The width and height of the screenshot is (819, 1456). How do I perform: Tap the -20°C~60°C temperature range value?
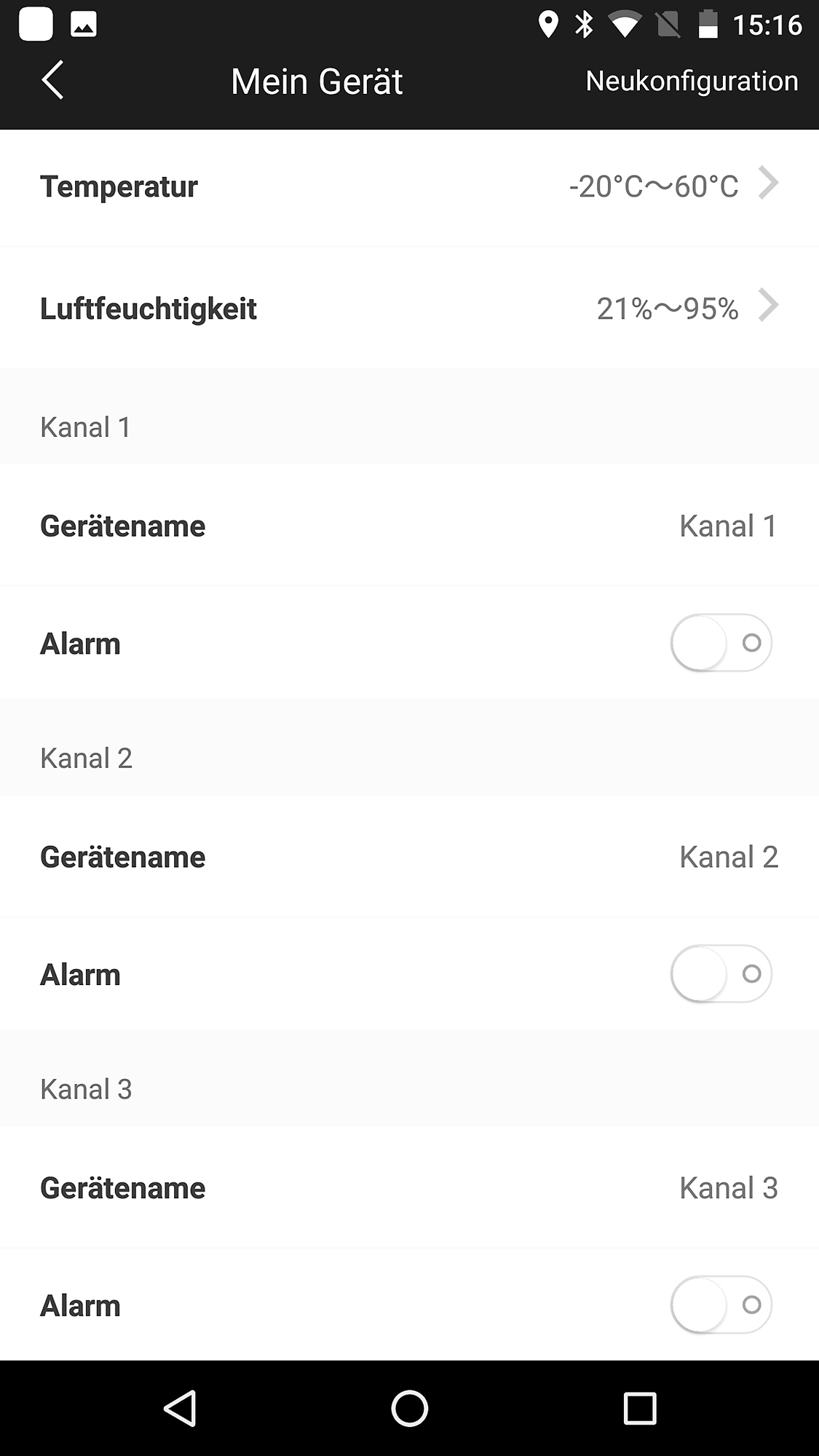click(x=653, y=187)
